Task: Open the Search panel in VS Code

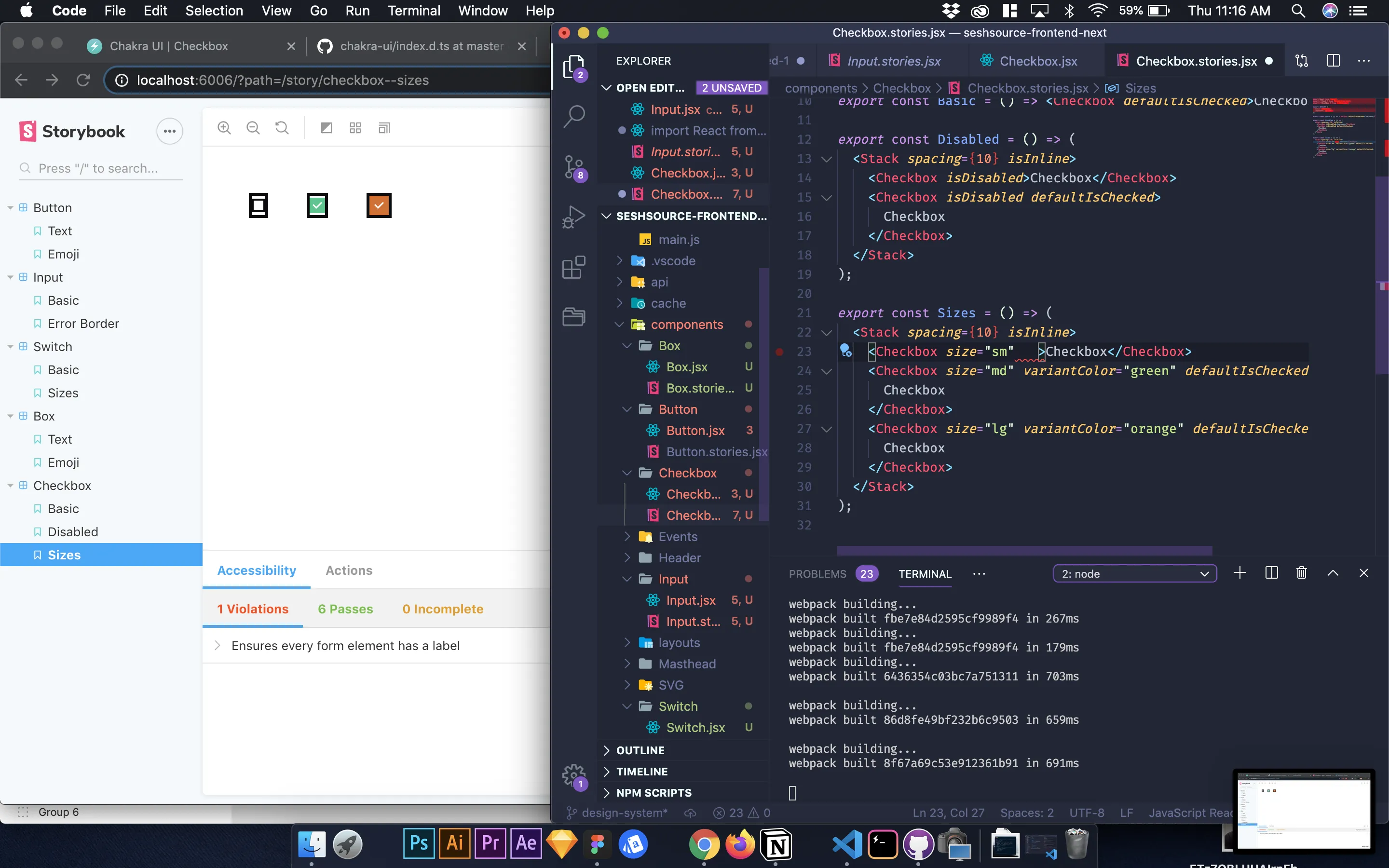Action: pos(573,115)
